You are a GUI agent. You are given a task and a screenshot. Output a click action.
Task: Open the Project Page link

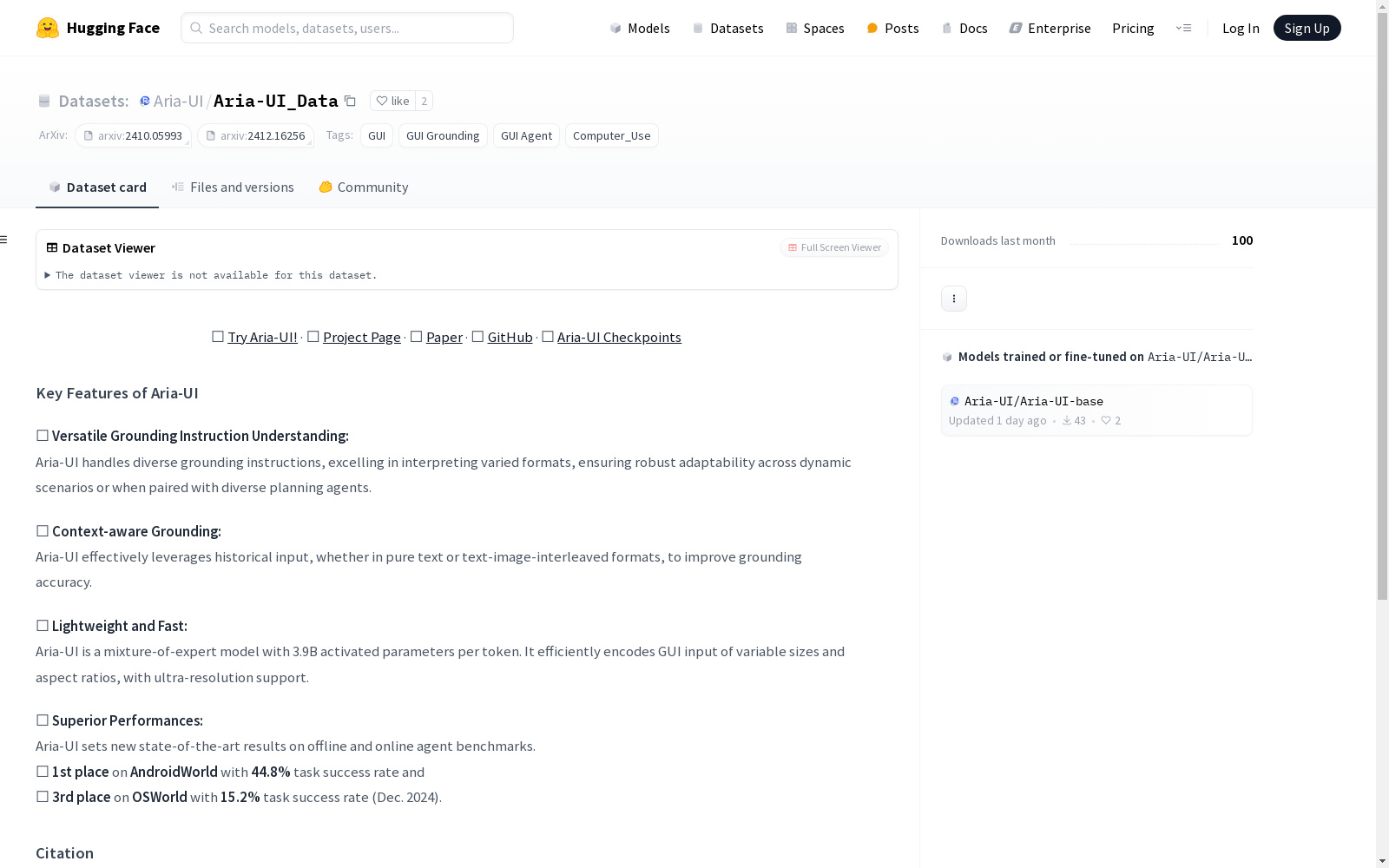click(362, 337)
